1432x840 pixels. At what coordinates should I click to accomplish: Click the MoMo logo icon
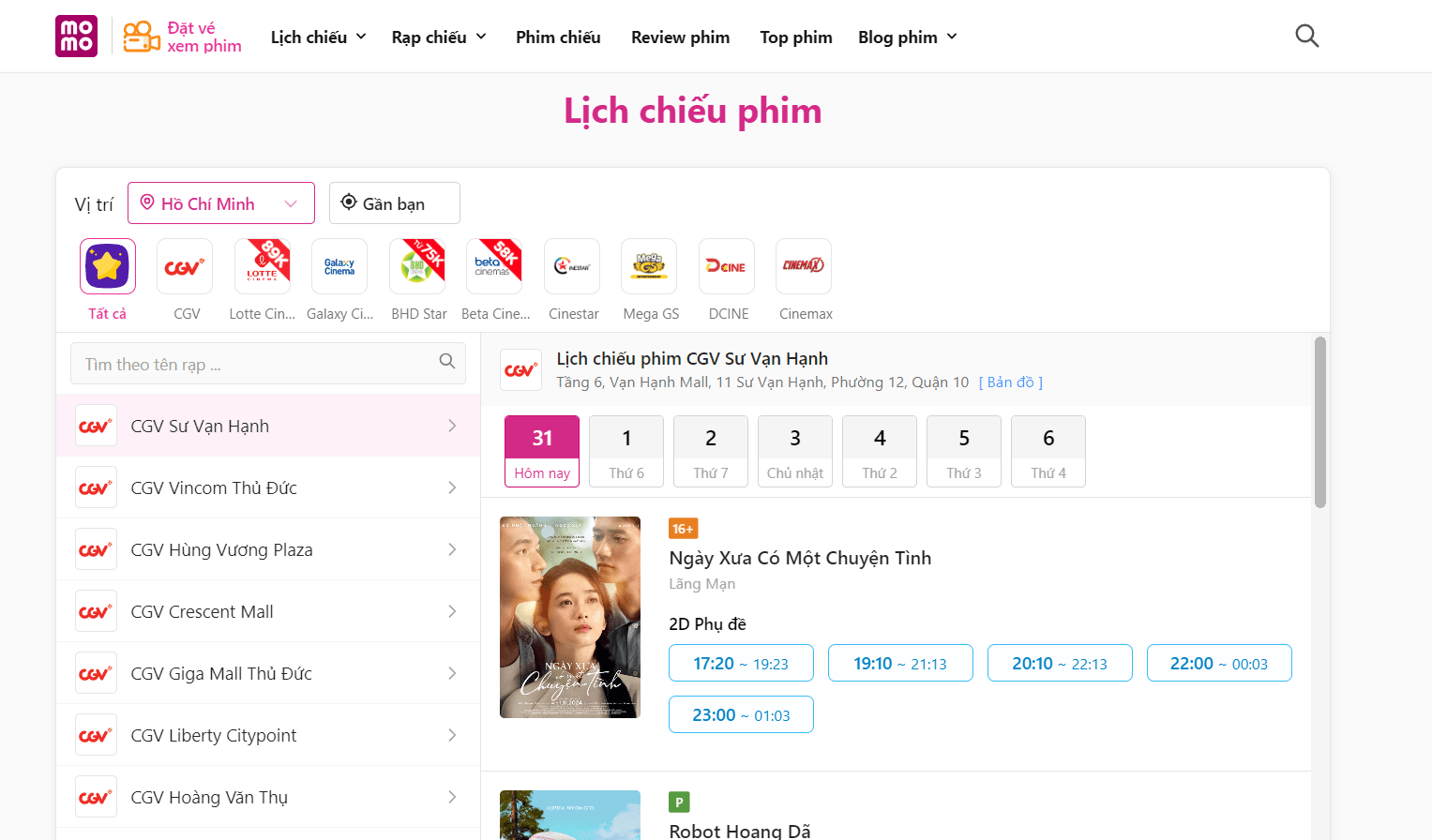tap(76, 37)
